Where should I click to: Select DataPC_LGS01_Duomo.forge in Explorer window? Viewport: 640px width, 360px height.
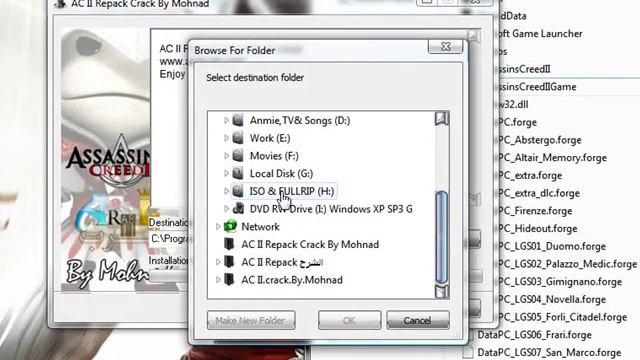[x=551, y=246]
